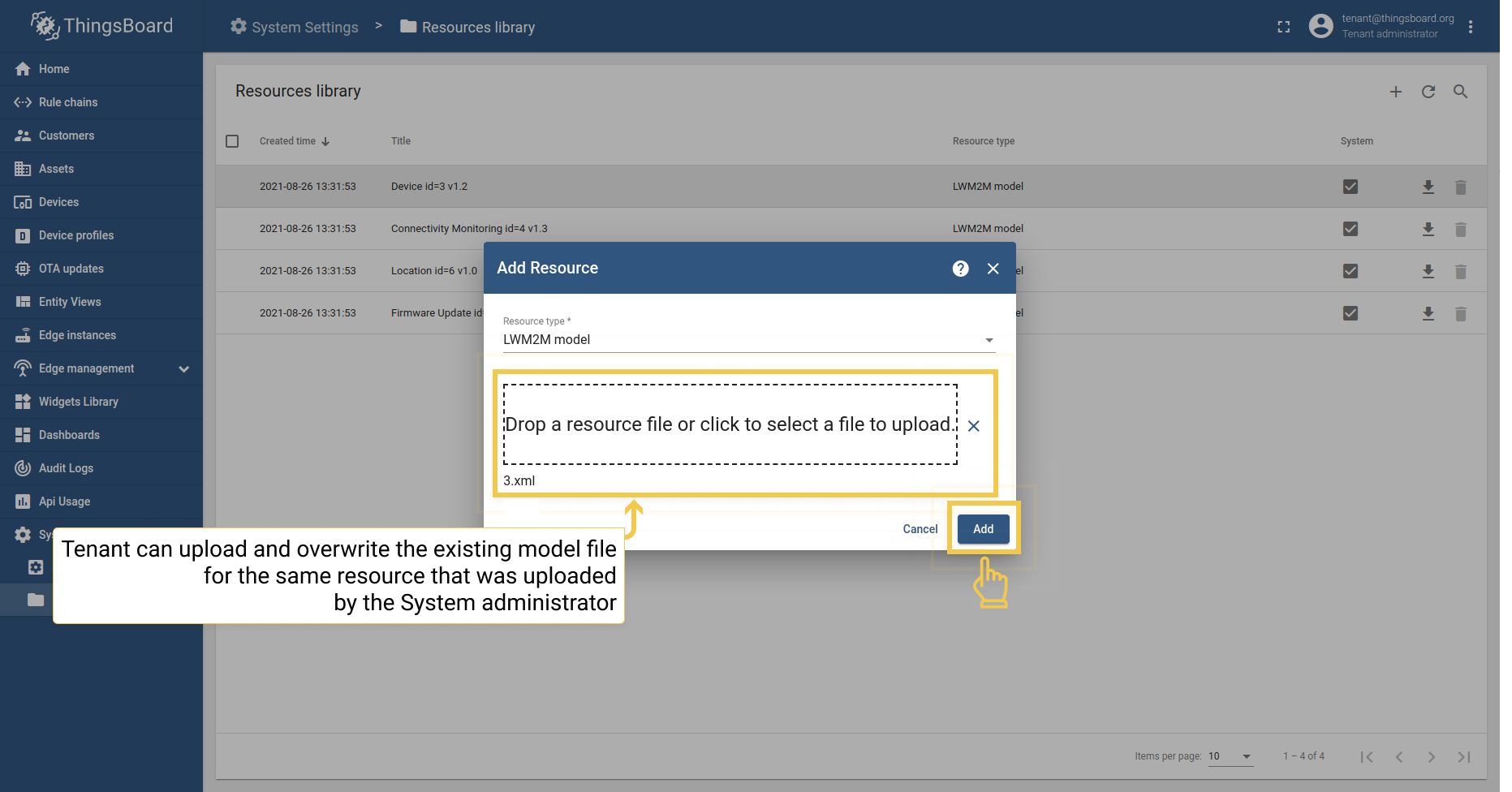
Task: Open Assets from the sidebar
Action: [x=101, y=169]
